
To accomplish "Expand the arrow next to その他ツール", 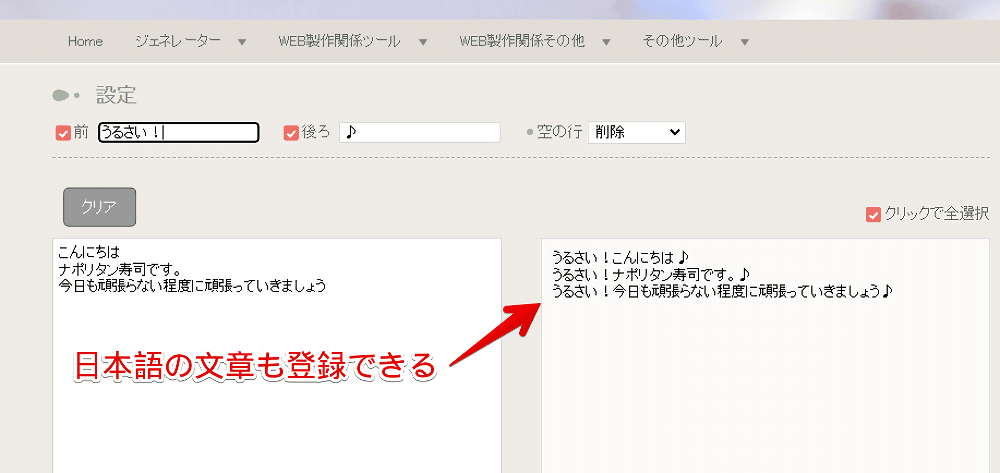I will pos(744,43).
